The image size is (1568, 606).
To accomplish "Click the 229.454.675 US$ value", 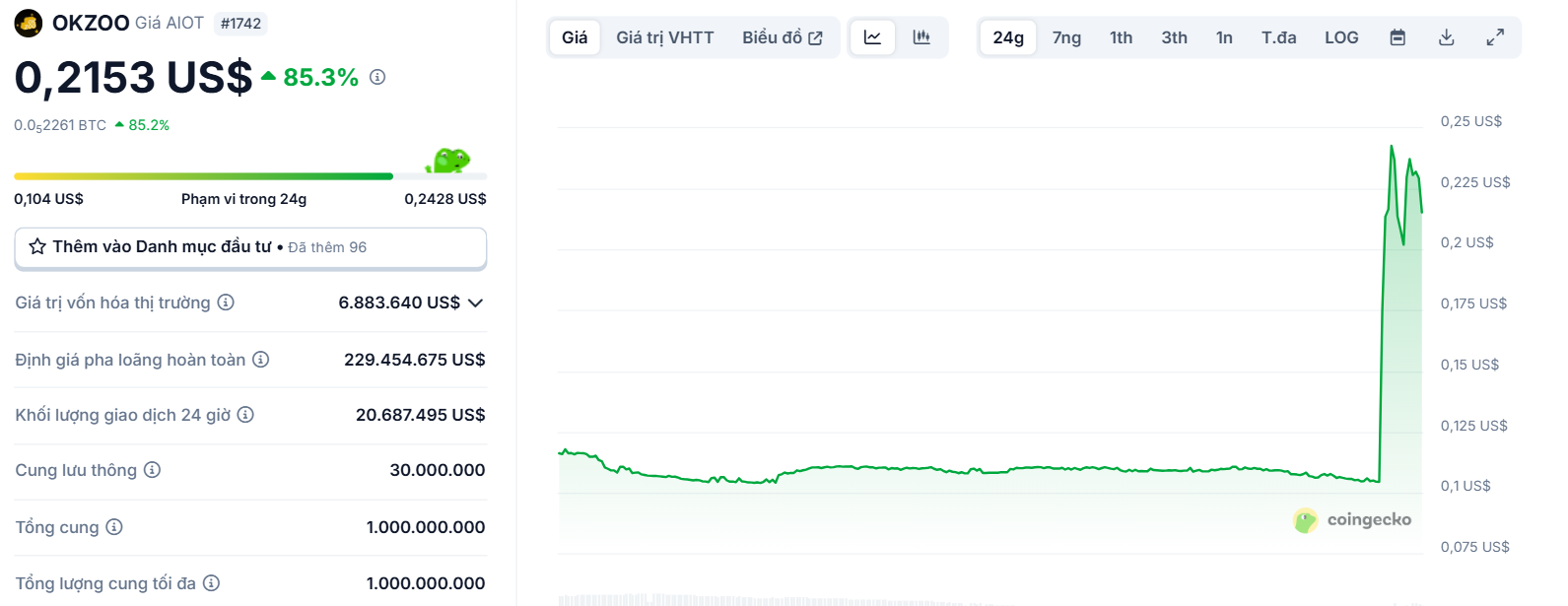I will pyautogui.click(x=415, y=360).
